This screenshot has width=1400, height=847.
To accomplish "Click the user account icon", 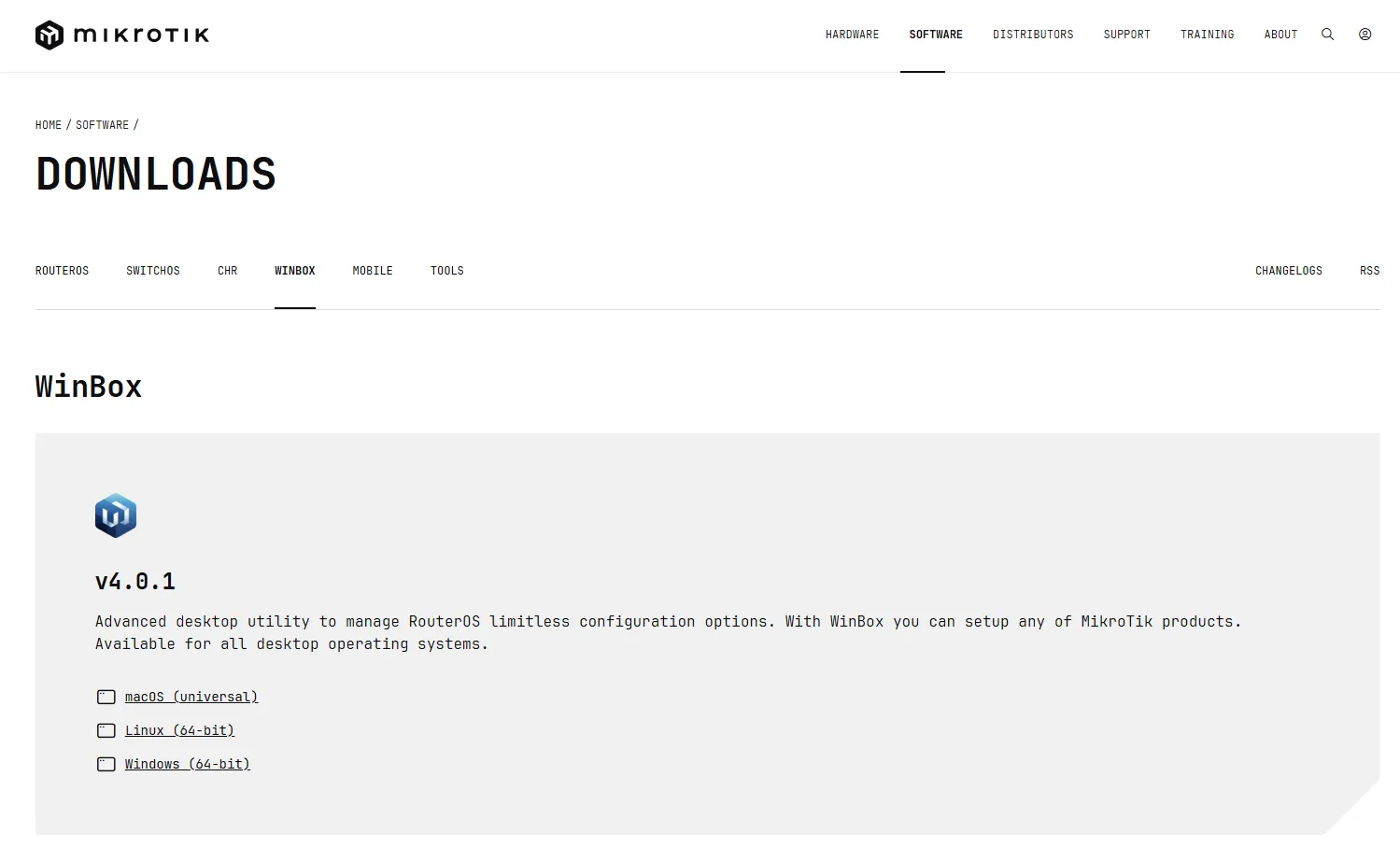I will (x=1365, y=35).
